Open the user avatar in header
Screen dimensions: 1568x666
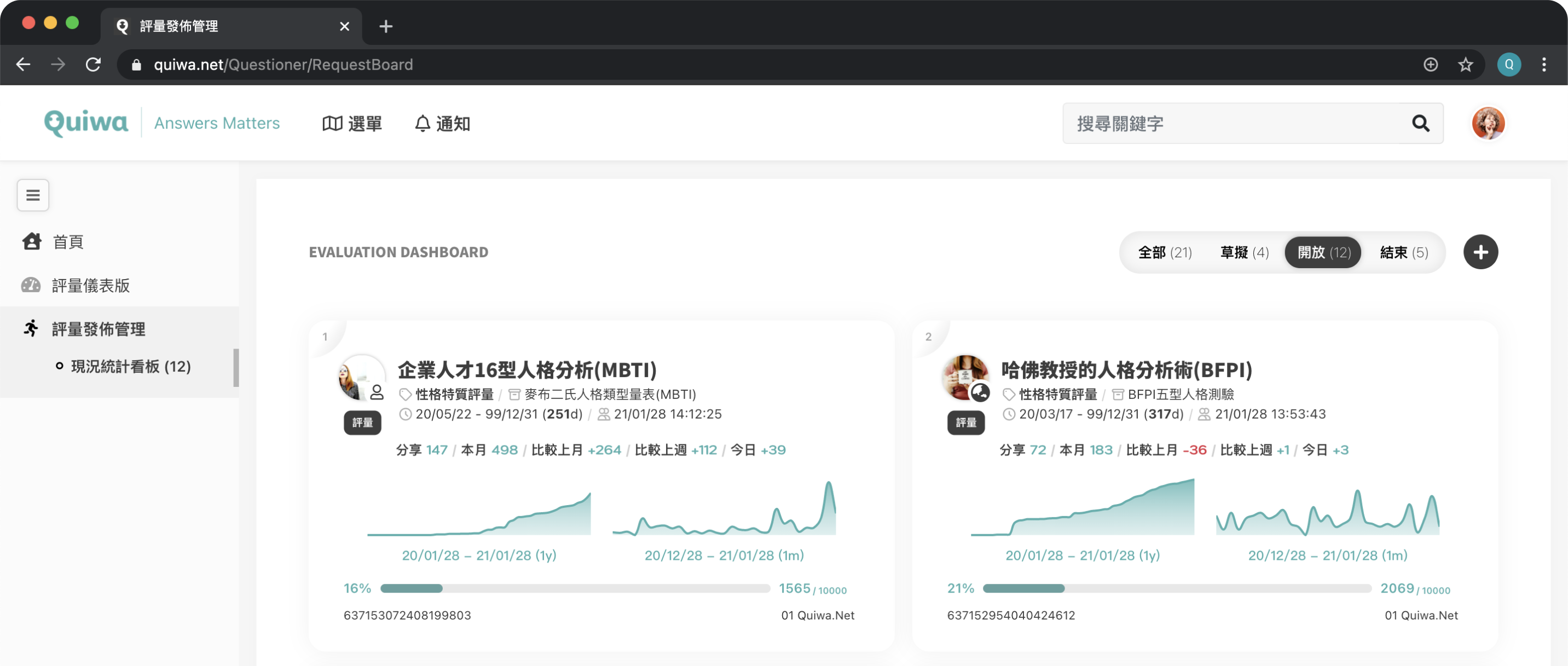tap(1488, 124)
